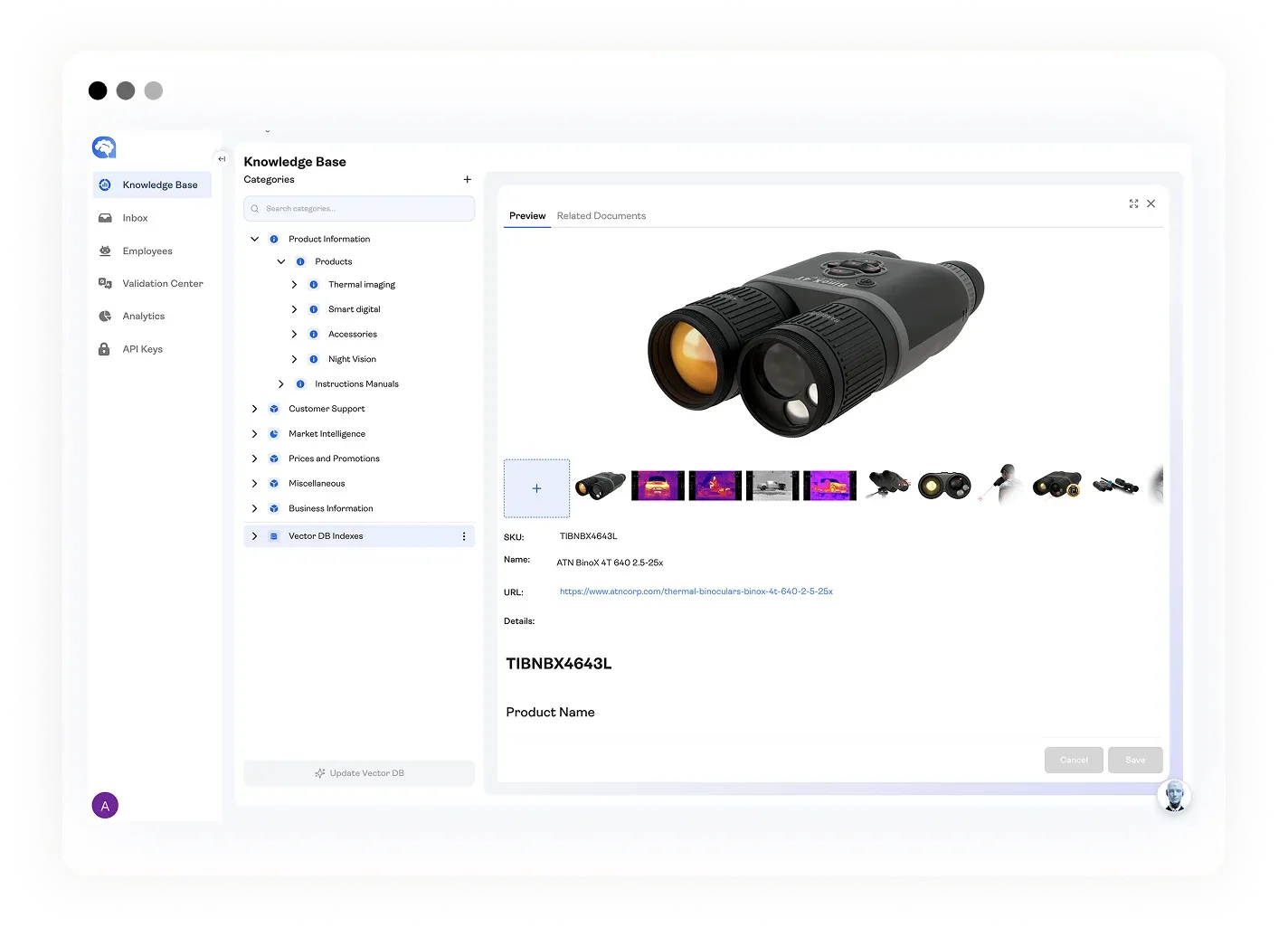1288x927 pixels.
Task: Select grayscale thermal thumbnail
Action: point(772,486)
